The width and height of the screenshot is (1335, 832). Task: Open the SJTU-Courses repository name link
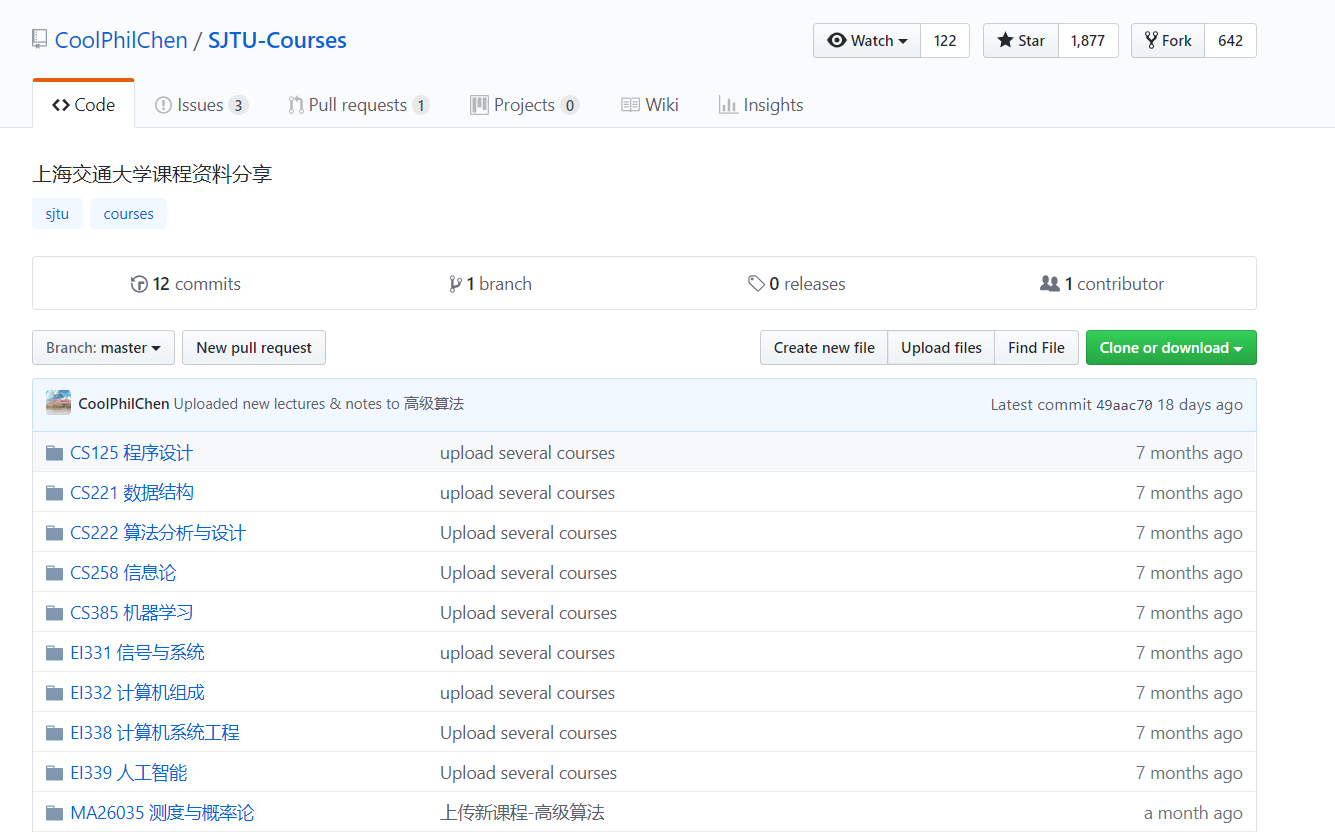coord(277,41)
